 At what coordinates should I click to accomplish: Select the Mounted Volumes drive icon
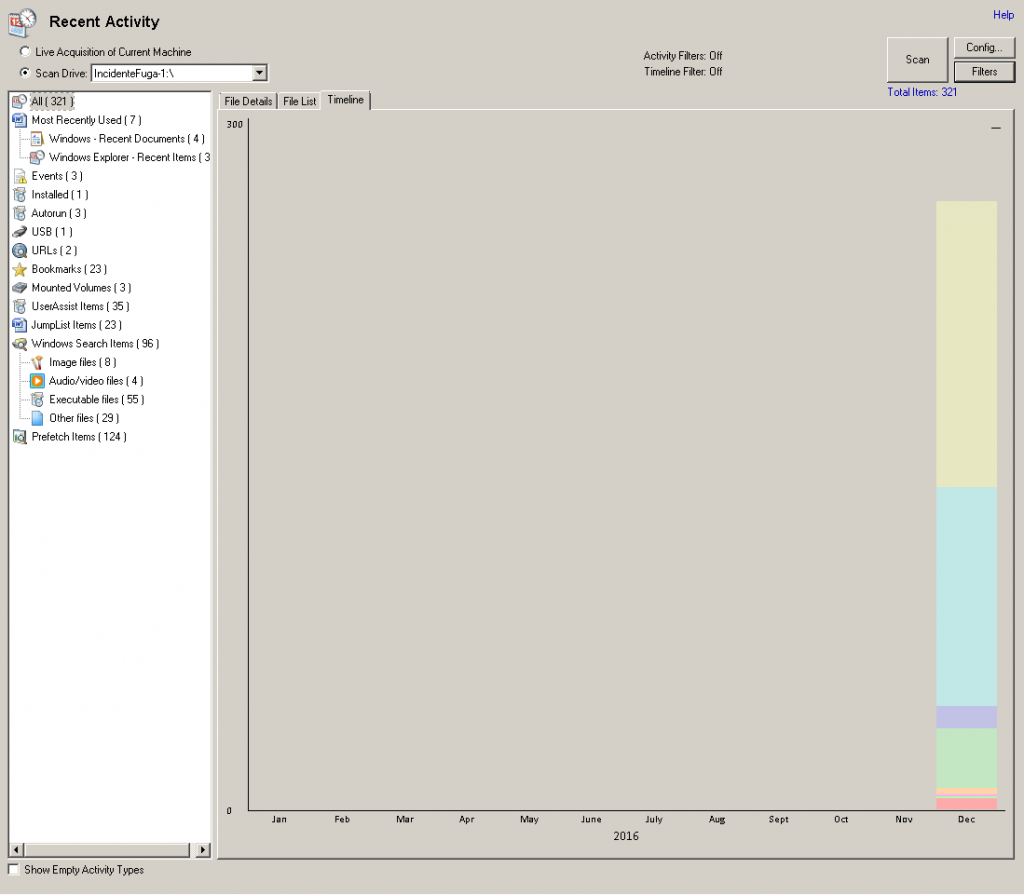tap(19, 288)
